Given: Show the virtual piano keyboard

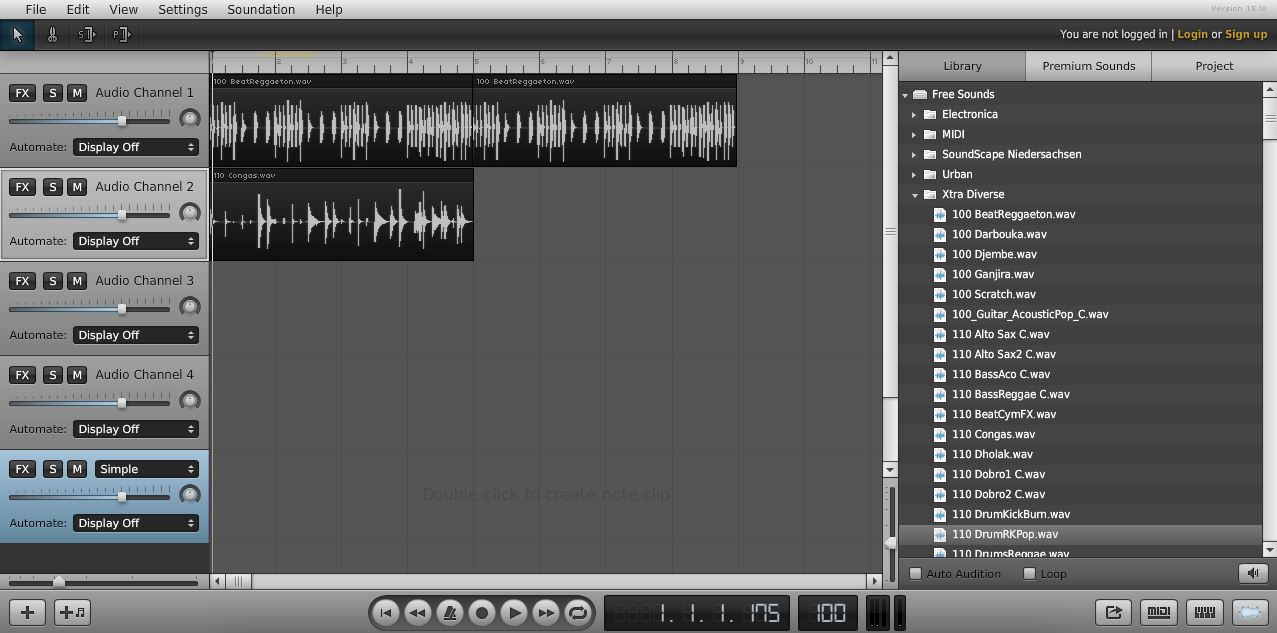Looking at the screenshot, I should coord(1205,612).
